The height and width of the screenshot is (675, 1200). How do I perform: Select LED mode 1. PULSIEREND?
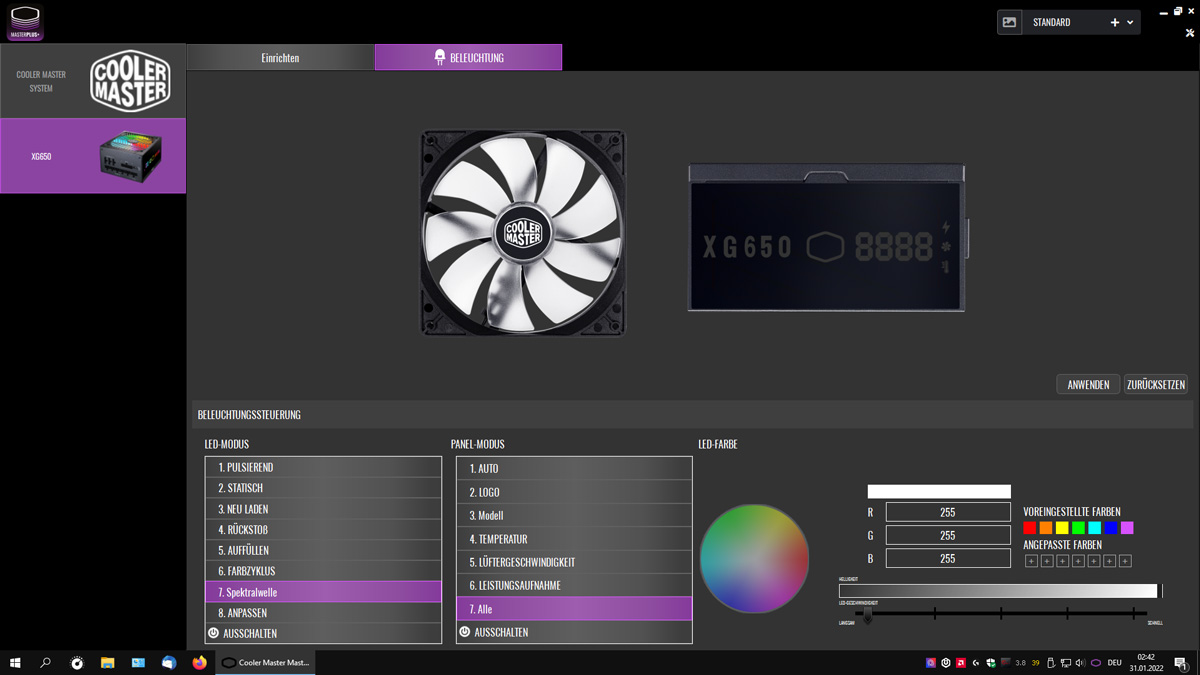point(323,467)
